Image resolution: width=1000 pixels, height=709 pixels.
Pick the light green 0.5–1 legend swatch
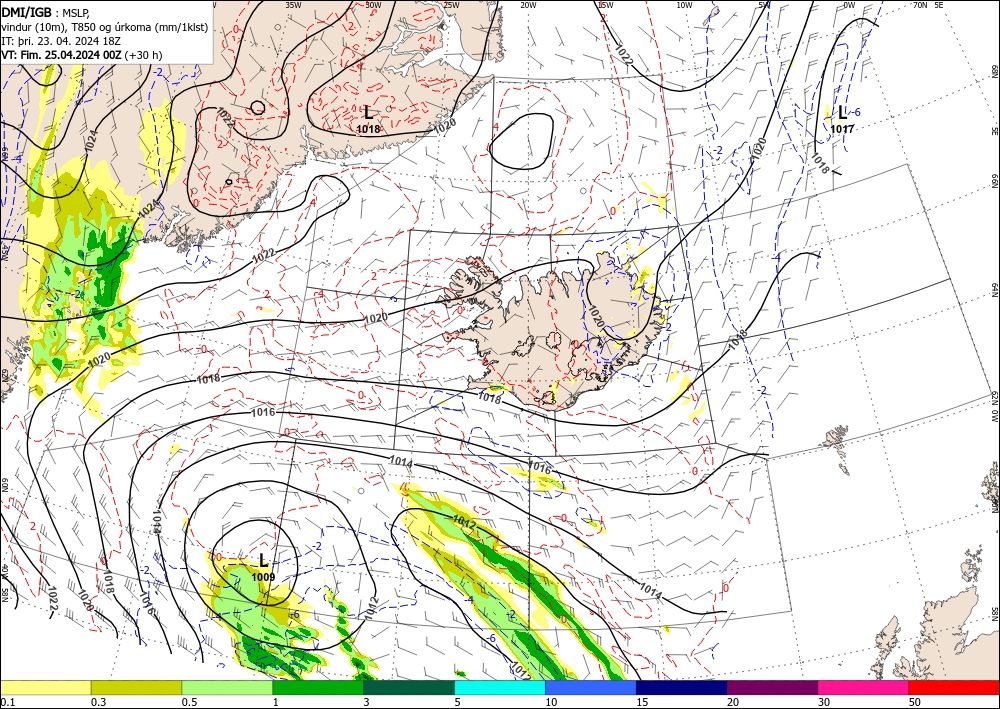click(227, 687)
